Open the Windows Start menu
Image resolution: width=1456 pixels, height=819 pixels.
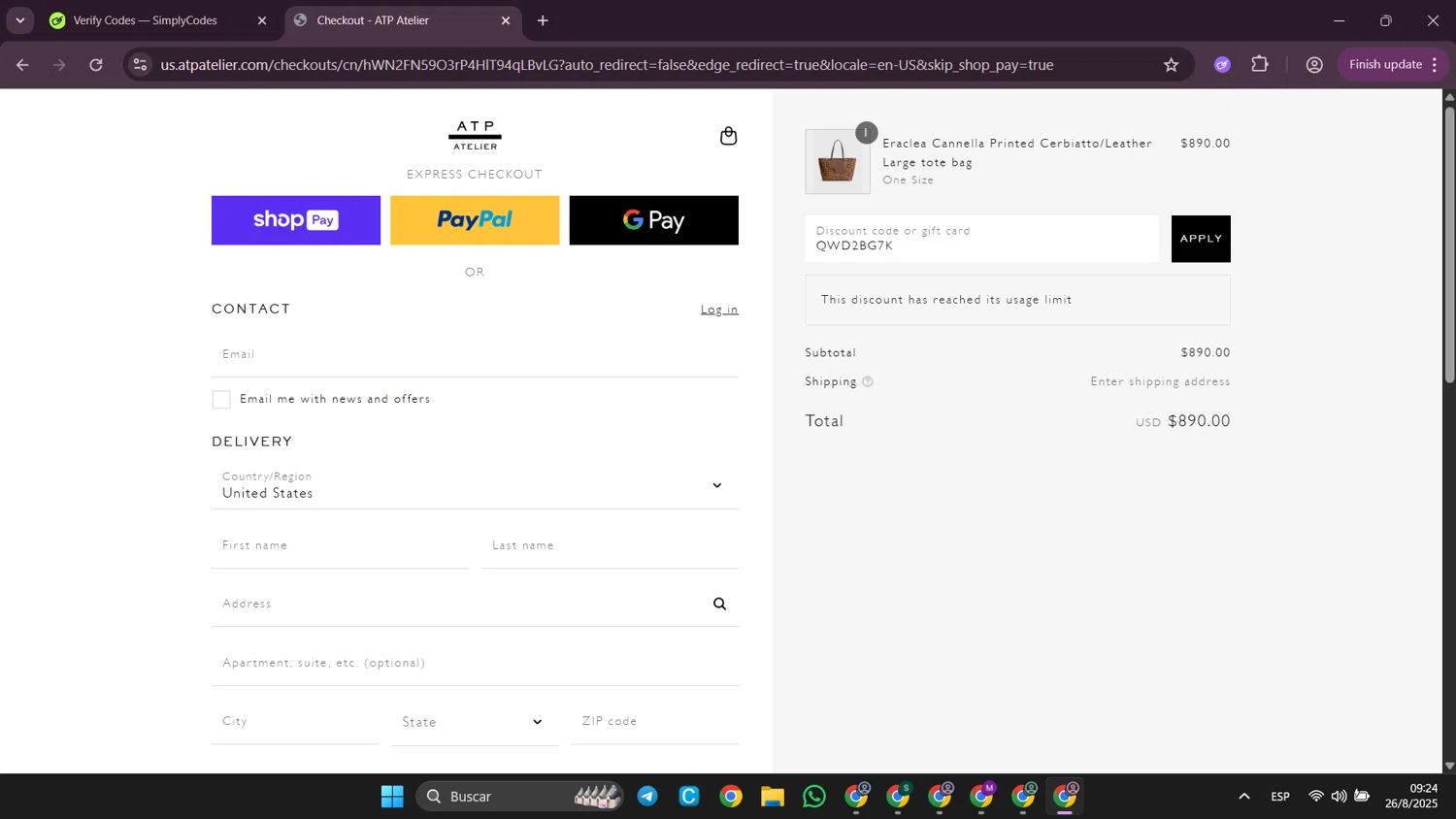[392, 797]
